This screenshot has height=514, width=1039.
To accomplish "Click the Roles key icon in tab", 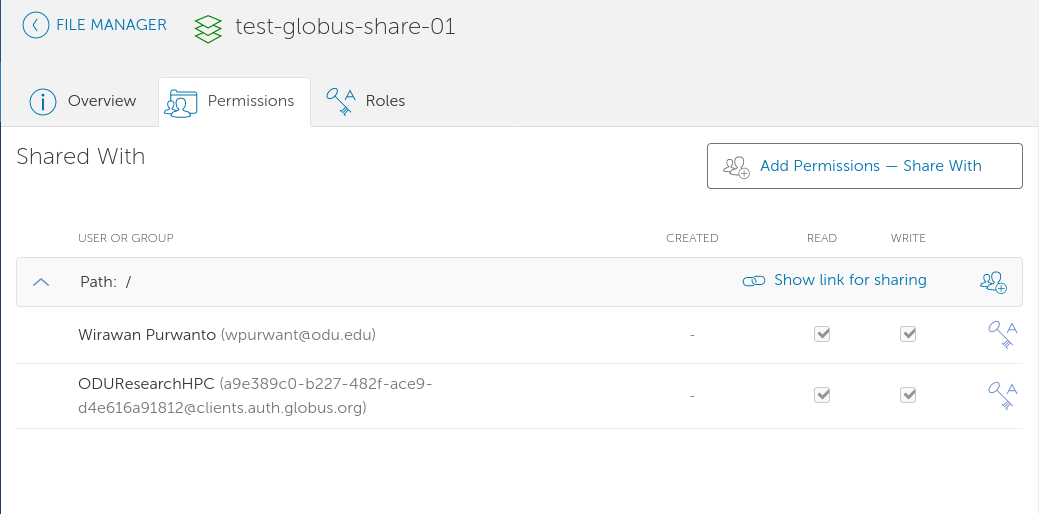I will [341, 102].
